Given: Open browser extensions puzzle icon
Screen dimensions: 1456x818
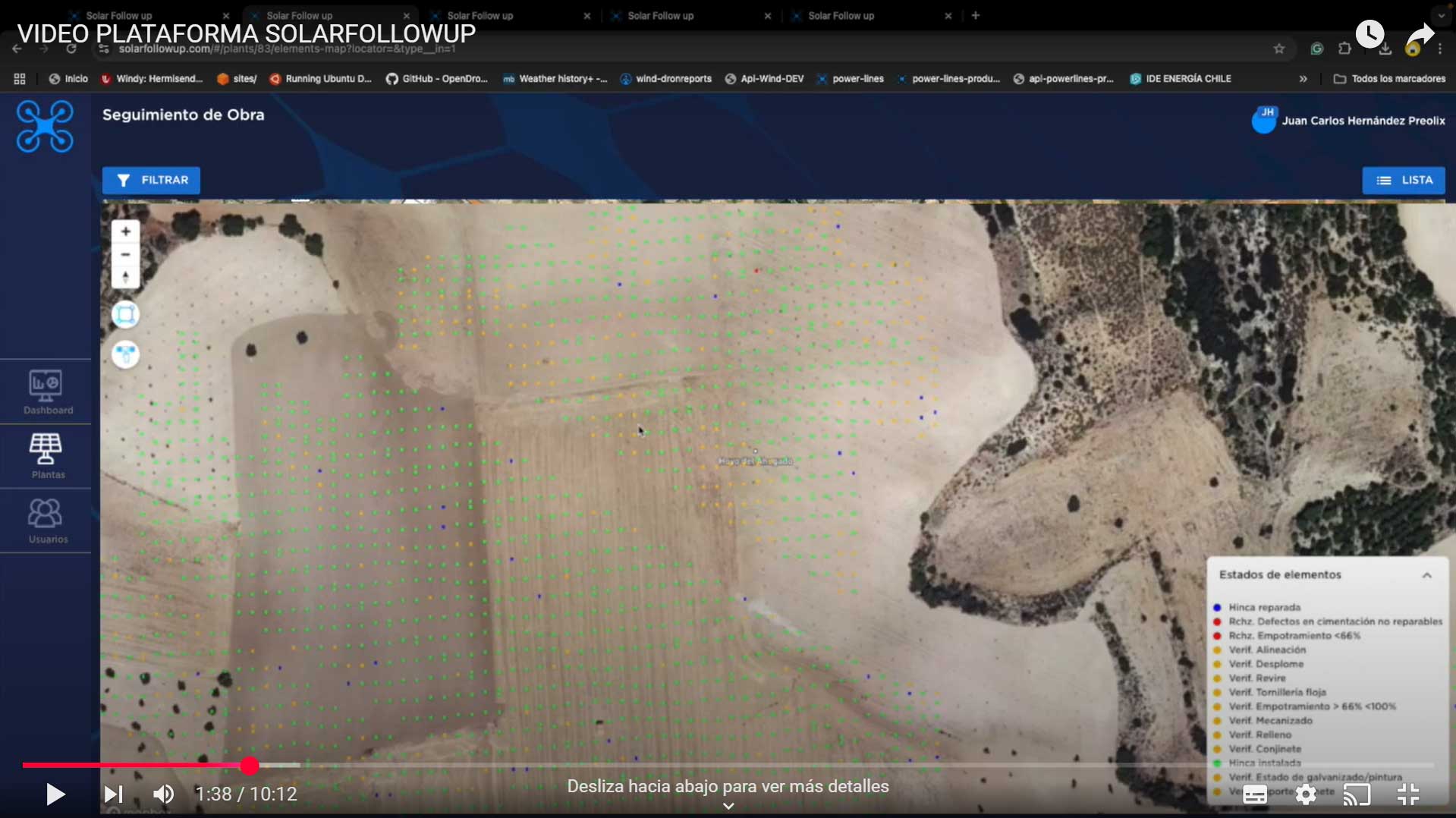Looking at the screenshot, I should [1344, 49].
